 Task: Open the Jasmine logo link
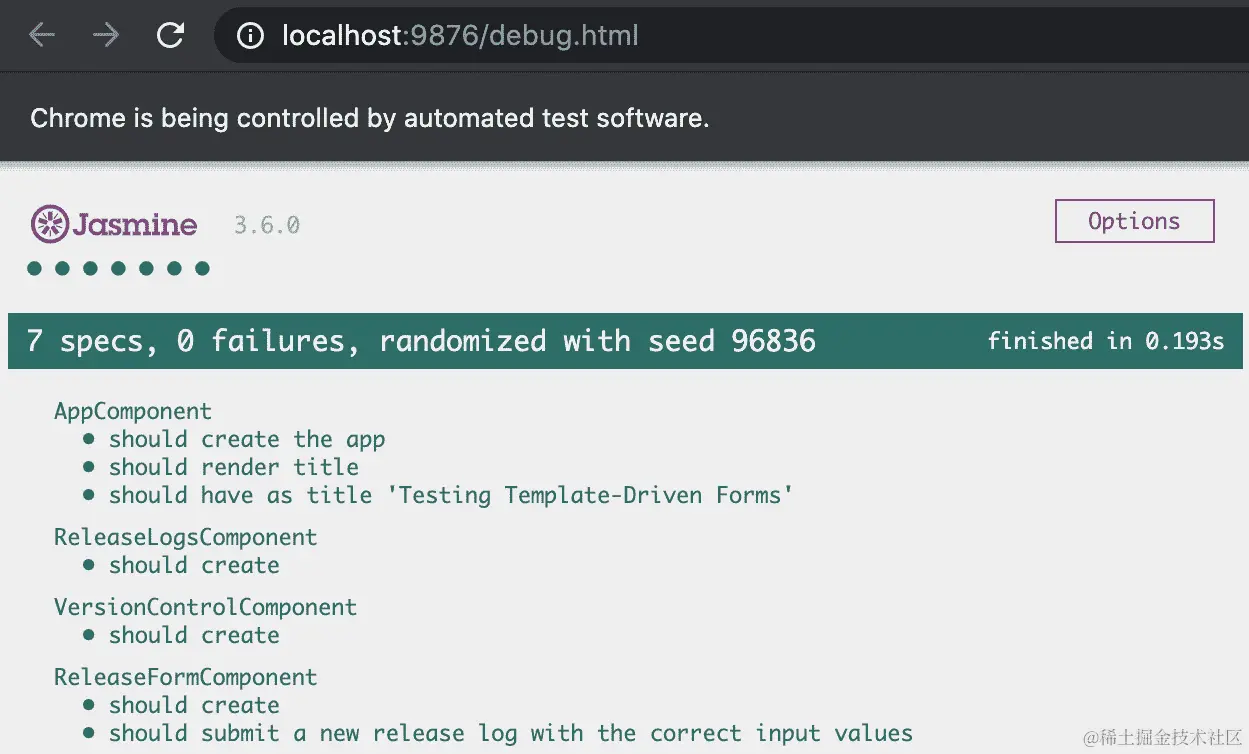click(113, 224)
